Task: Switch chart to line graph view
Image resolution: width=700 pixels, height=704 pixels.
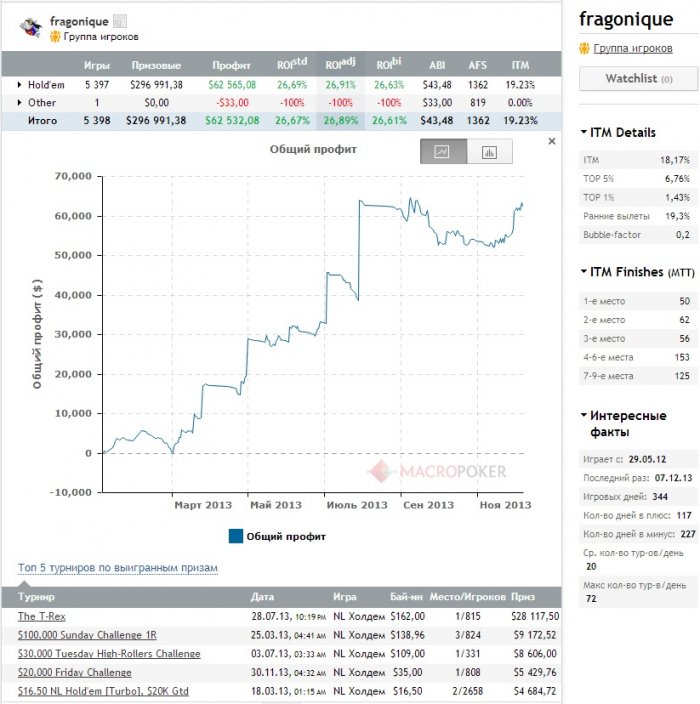Action: pyautogui.click(x=443, y=151)
